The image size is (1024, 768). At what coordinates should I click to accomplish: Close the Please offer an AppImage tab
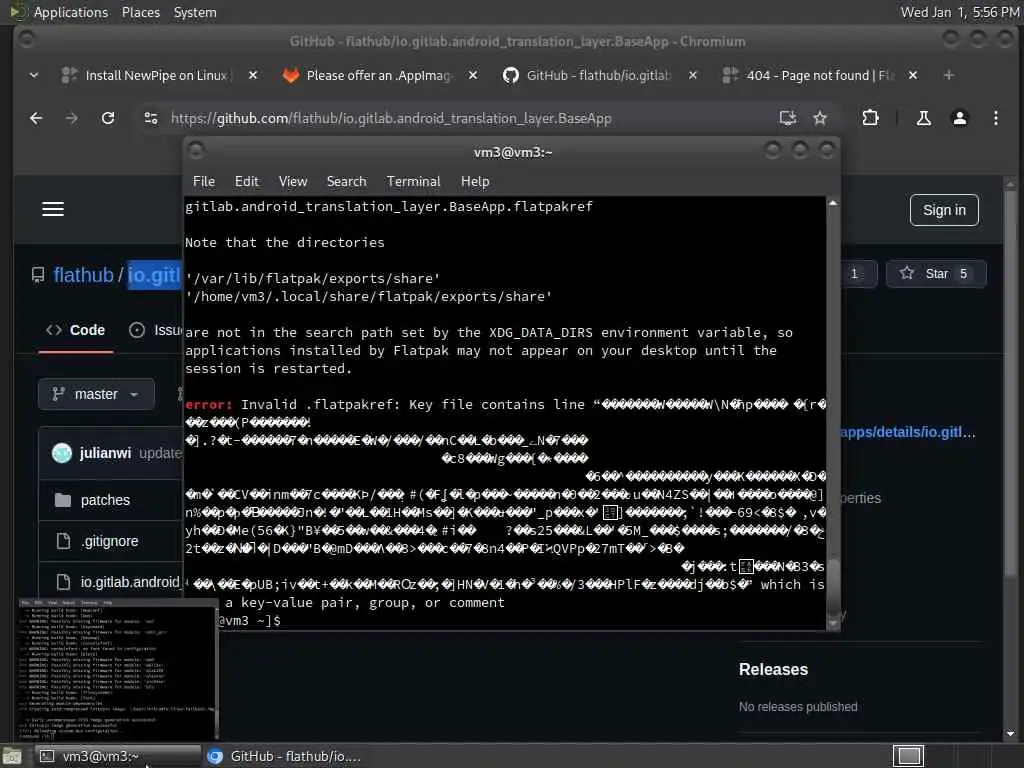(473, 76)
